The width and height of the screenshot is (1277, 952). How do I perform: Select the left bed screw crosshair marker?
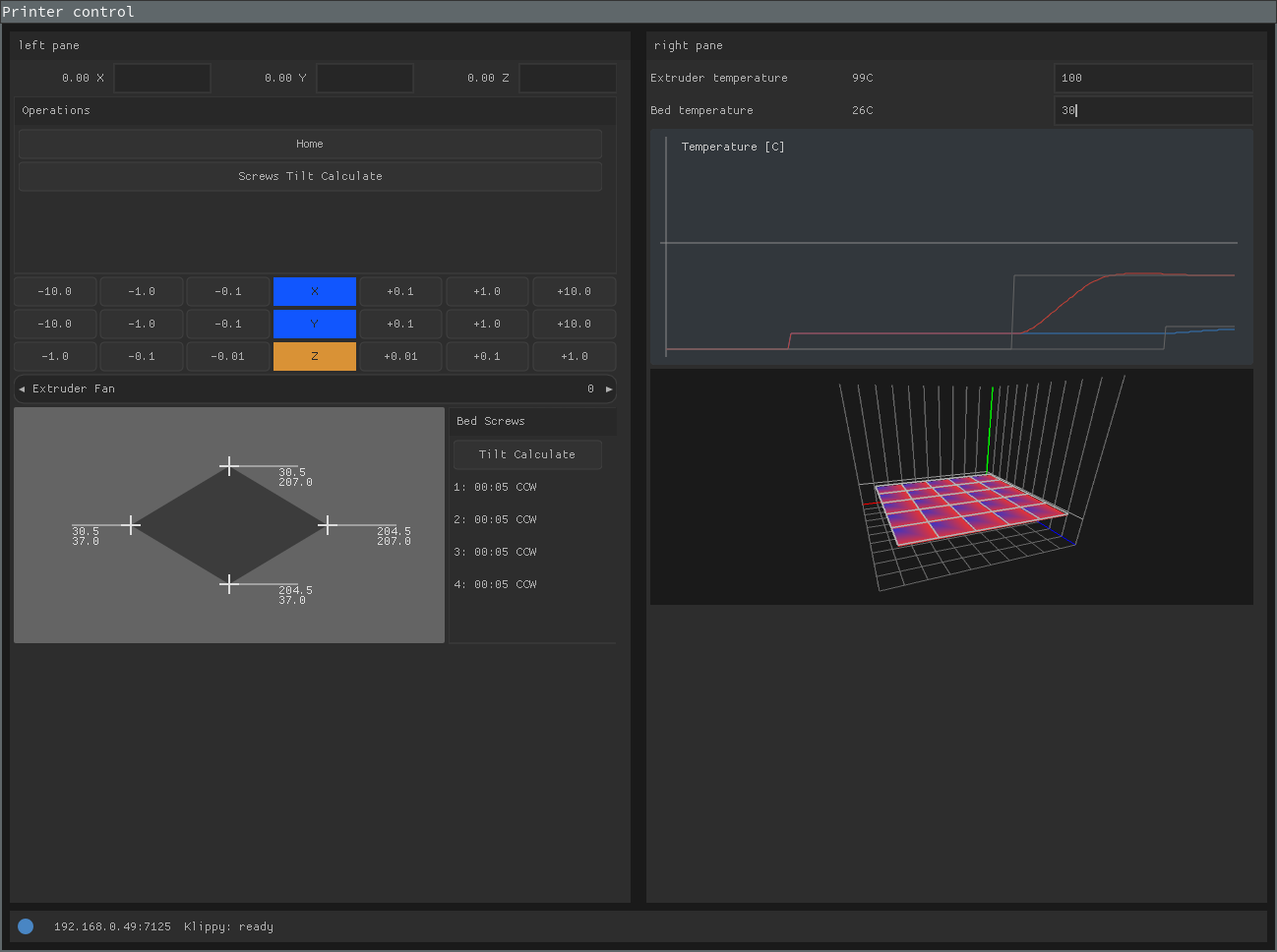[x=131, y=525]
